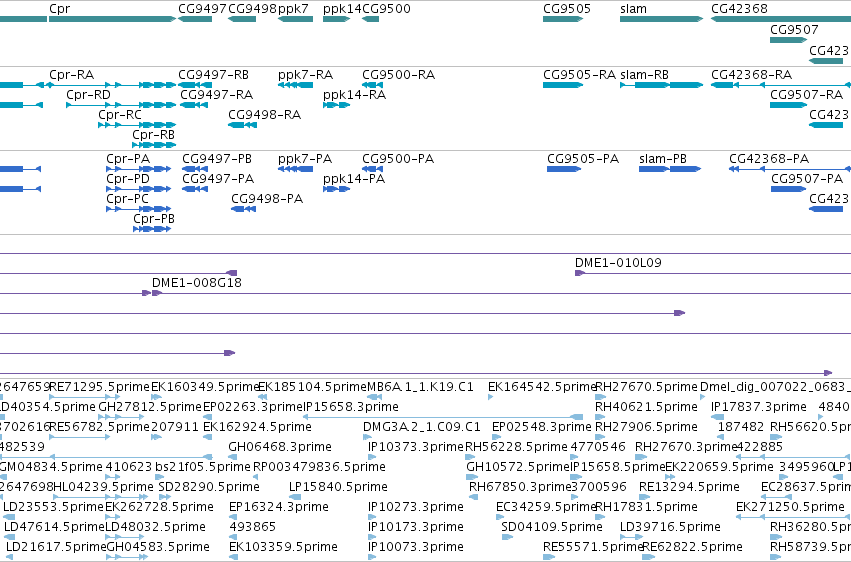Select protein Cpr-PD
This screenshot has width=851, height=562.
(138, 189)
